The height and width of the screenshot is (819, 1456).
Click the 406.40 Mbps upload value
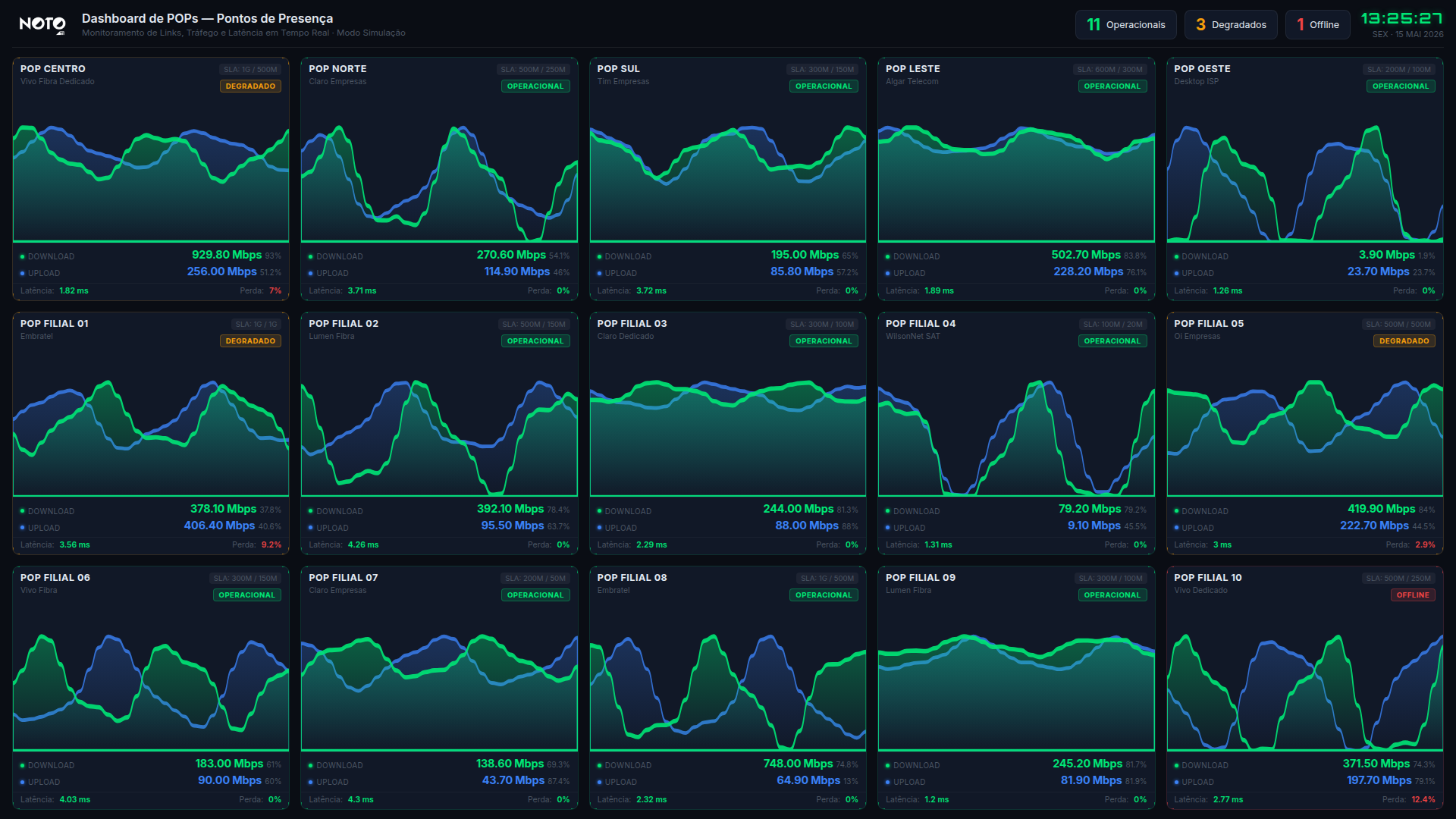tap(219, 526)
